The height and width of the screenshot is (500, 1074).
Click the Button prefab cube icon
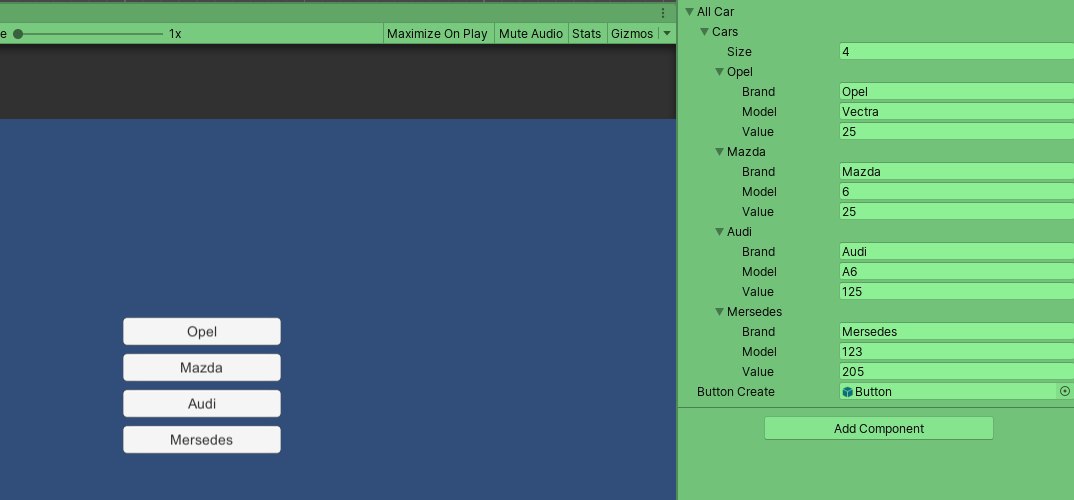(847, 392)
